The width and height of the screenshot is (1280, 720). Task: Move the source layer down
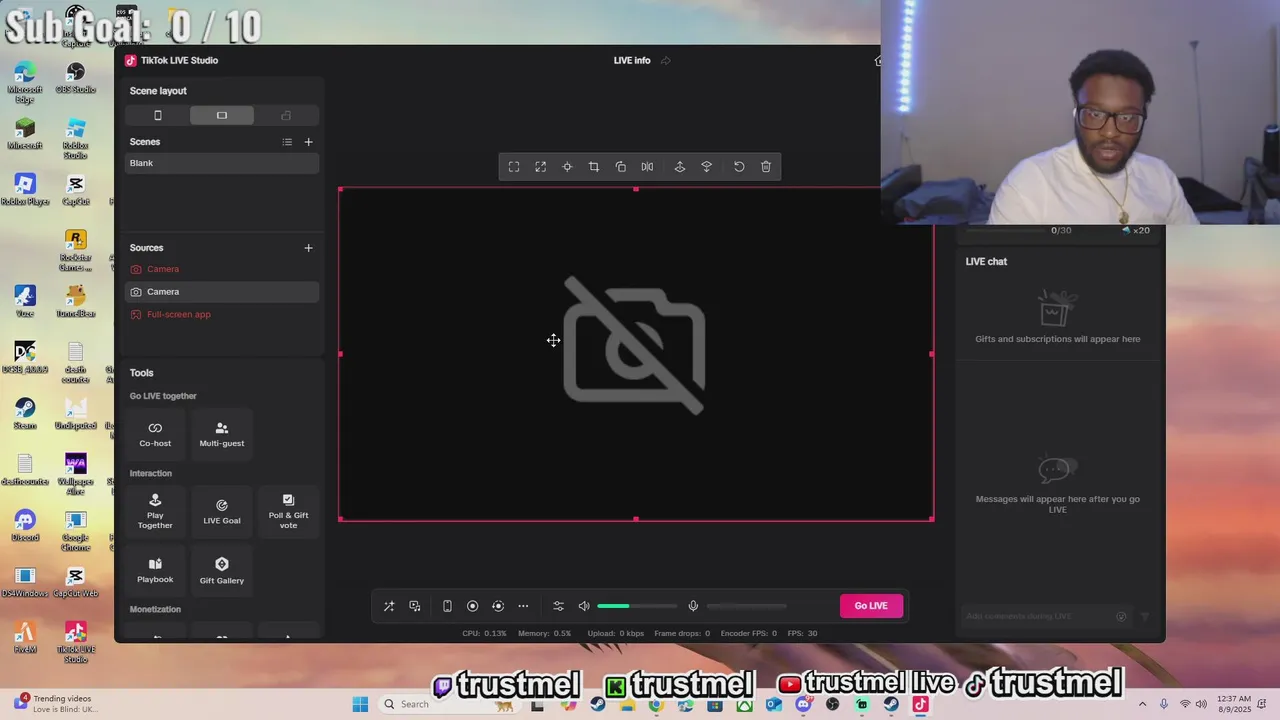click(707, 167)
